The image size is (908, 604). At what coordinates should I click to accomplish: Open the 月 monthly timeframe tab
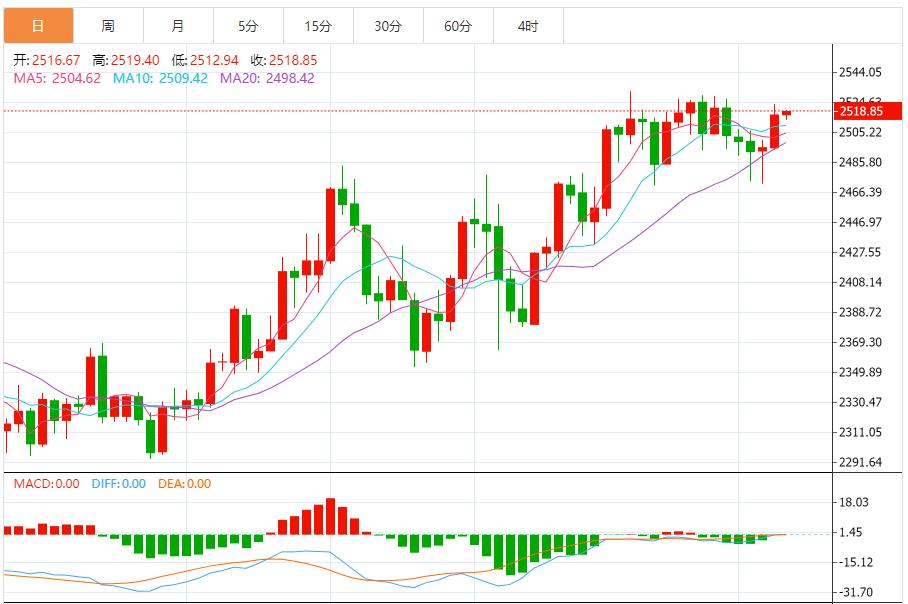[x=178, y=26]
